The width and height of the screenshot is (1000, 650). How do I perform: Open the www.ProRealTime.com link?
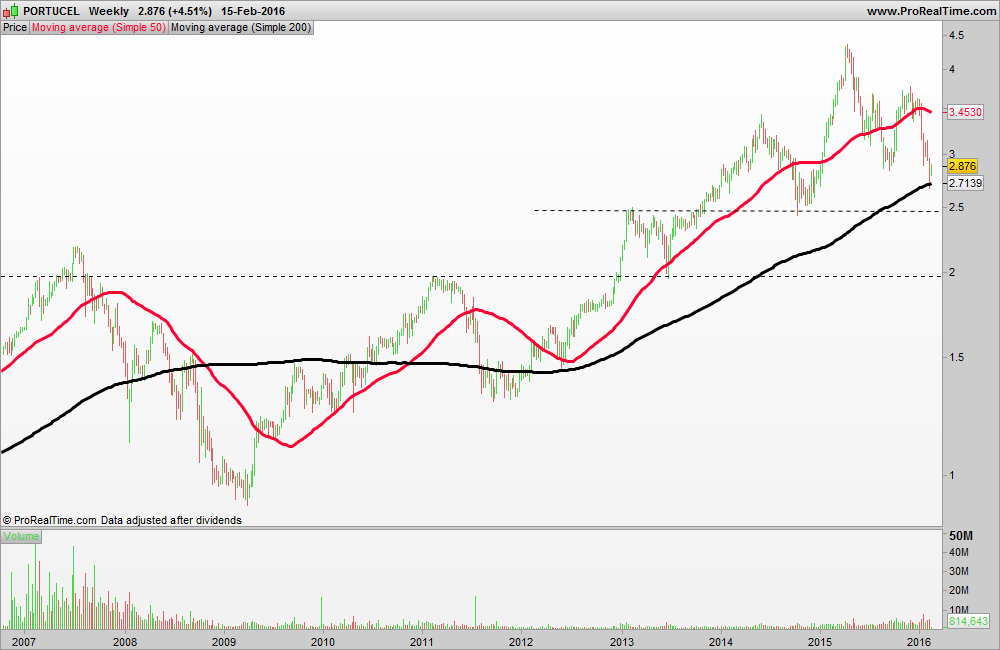pyautogui.click(x=931, y=11)
